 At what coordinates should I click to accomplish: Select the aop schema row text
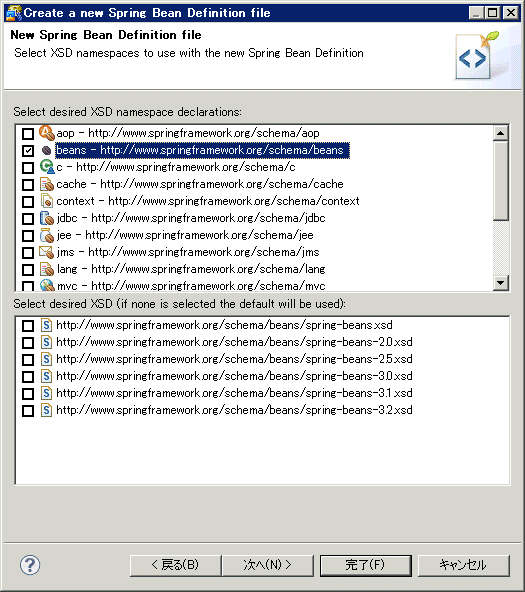click(188, 133)
